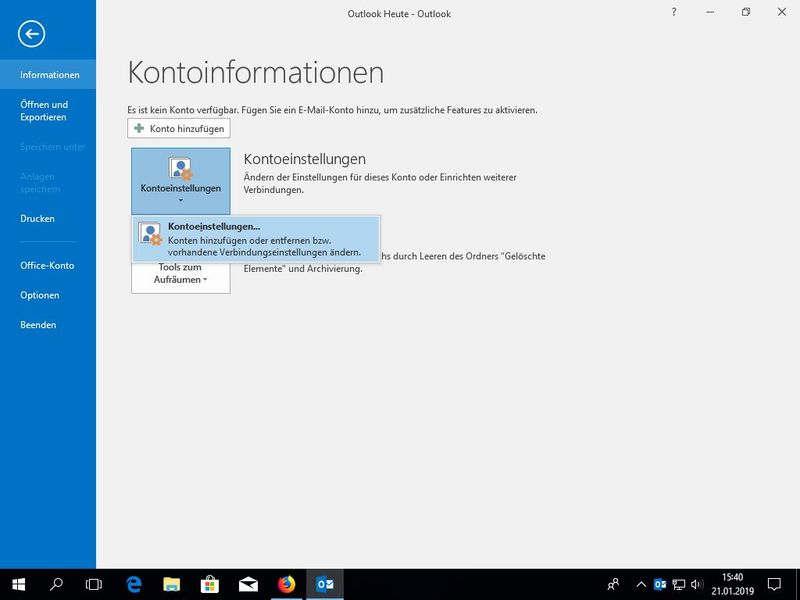The image size is (800, 600).
Task: Launch Microsoft Edge from taskbar
Action: (134, 584)
